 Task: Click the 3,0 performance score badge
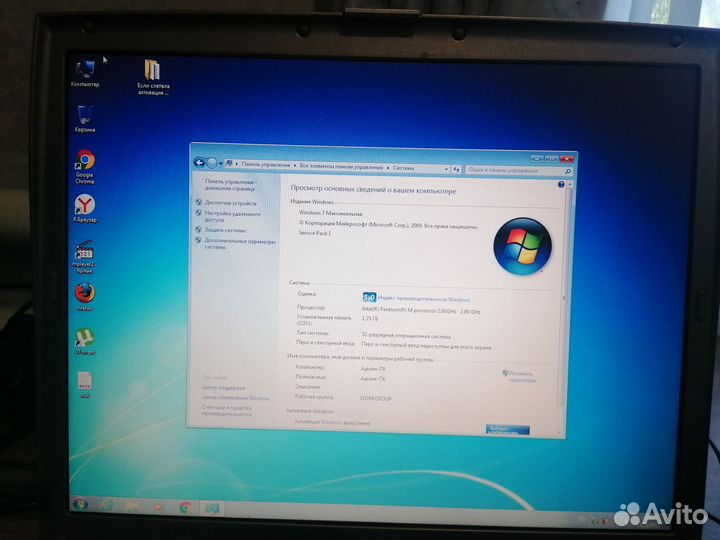click(x=369, y=298)
